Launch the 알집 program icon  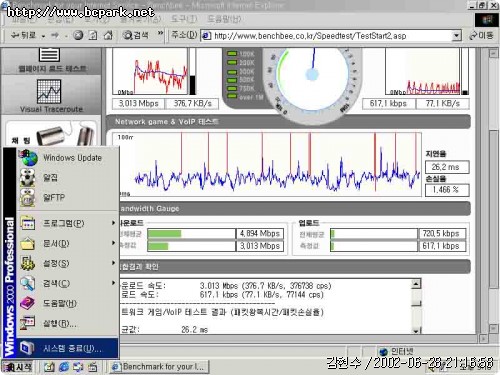[28, 177]
